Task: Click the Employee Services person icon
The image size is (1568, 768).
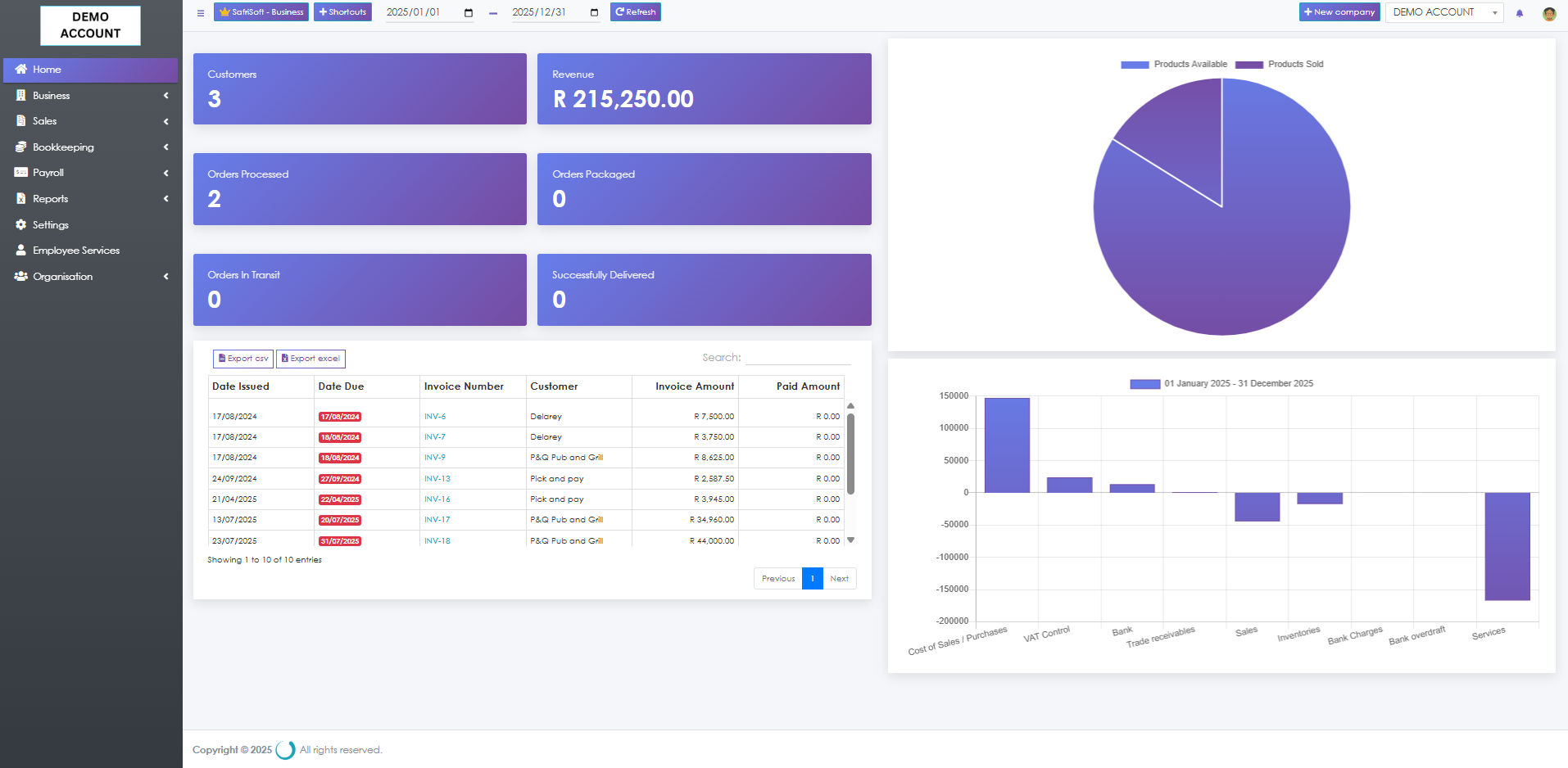Action: pyautogui.click(x=21, y=251)
